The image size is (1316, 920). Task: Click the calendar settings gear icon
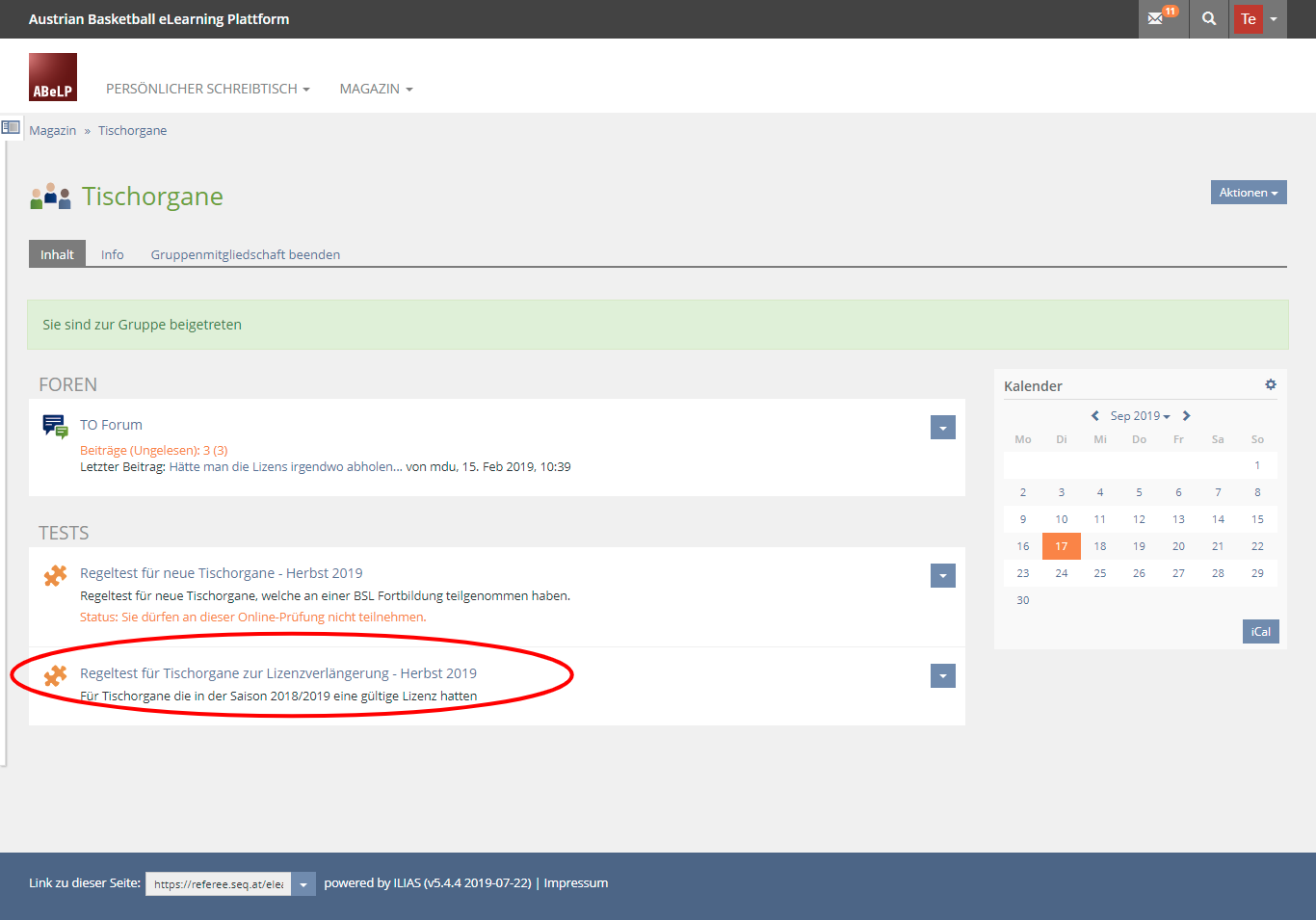coord(1271,384)
